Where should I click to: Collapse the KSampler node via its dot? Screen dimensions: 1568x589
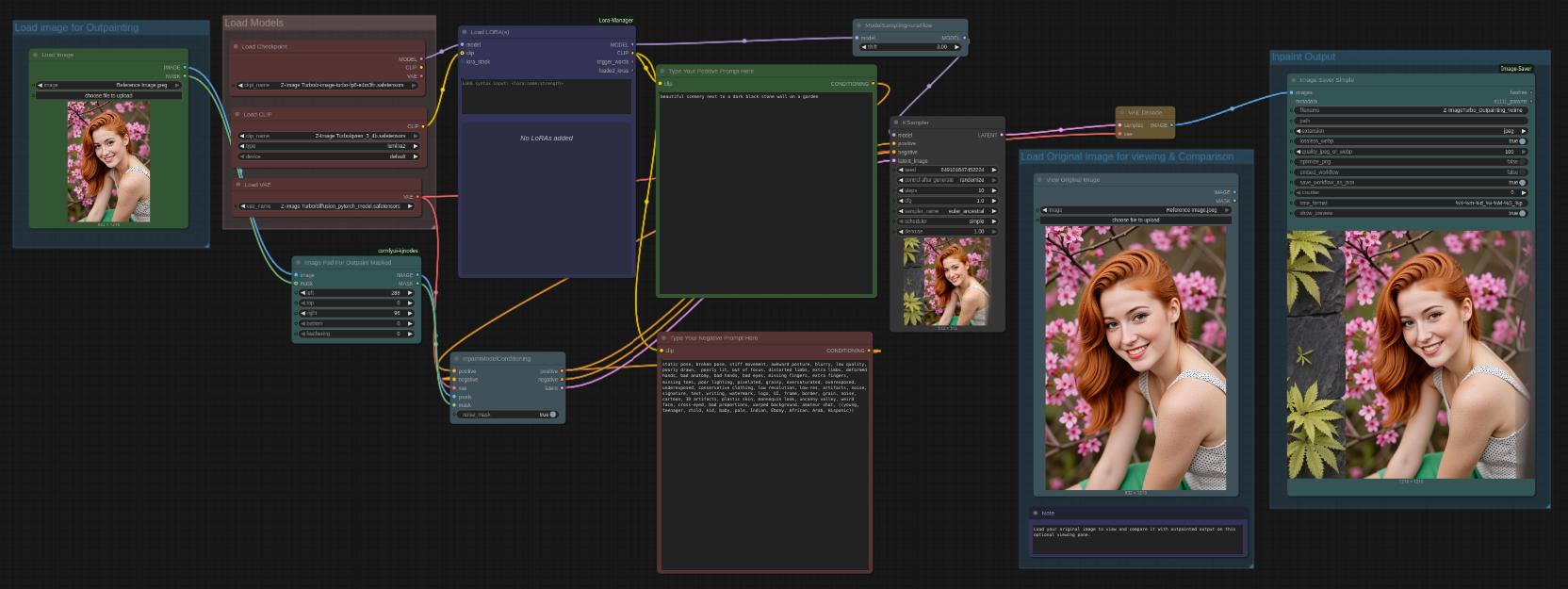[x=897, y=123]
